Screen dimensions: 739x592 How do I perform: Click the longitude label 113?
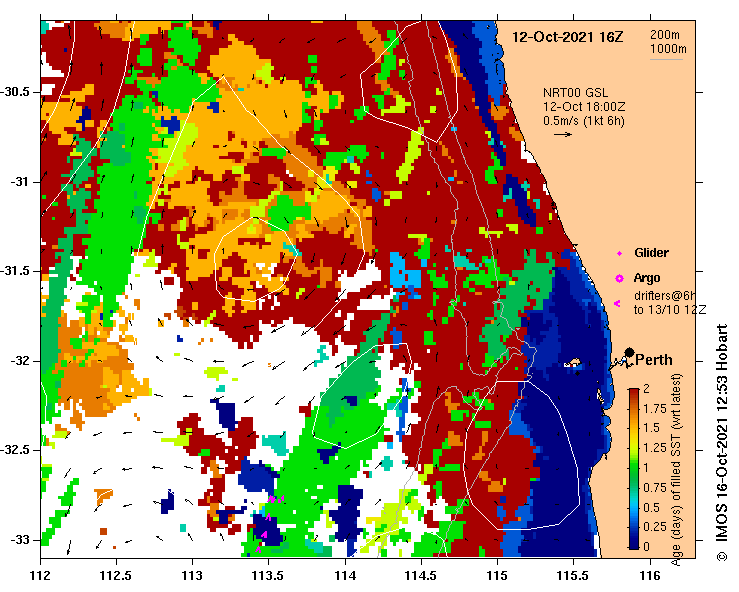pyautogui.click(x=192, y=576)
